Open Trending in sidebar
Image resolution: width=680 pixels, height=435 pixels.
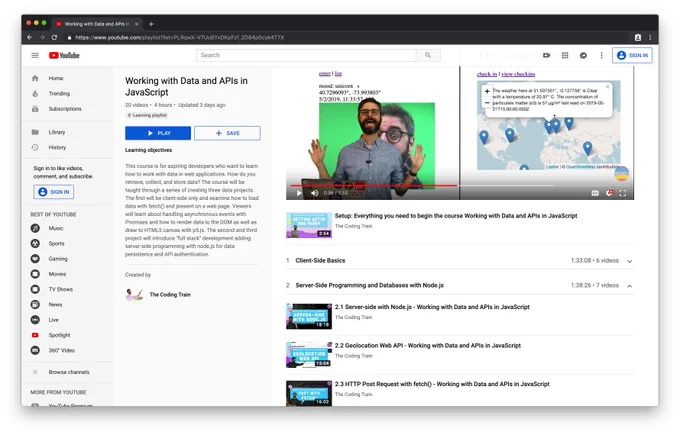[x=59, y=93]
